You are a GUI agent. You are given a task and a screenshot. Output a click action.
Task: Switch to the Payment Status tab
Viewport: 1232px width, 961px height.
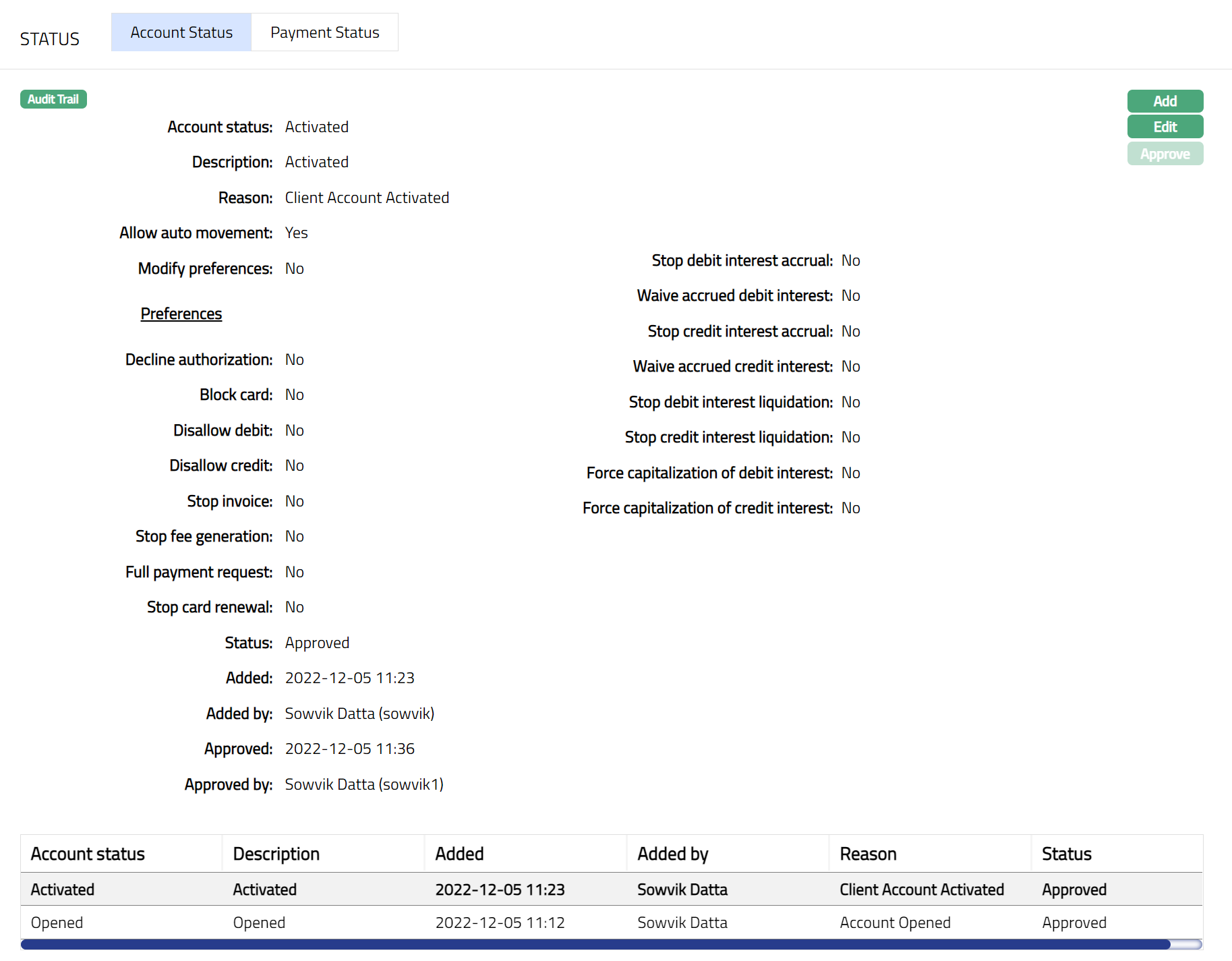324,32
